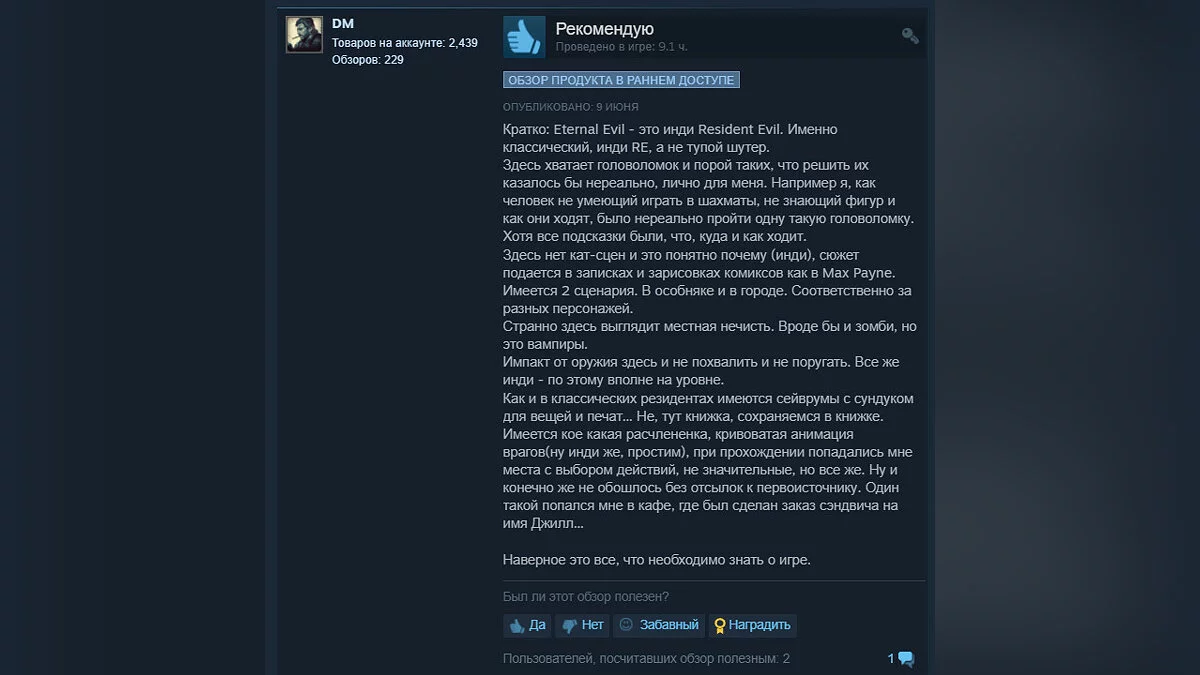View the reviewer's 'Обзоров: 229' list
The image size is (1200, 675).
point(368,60)
